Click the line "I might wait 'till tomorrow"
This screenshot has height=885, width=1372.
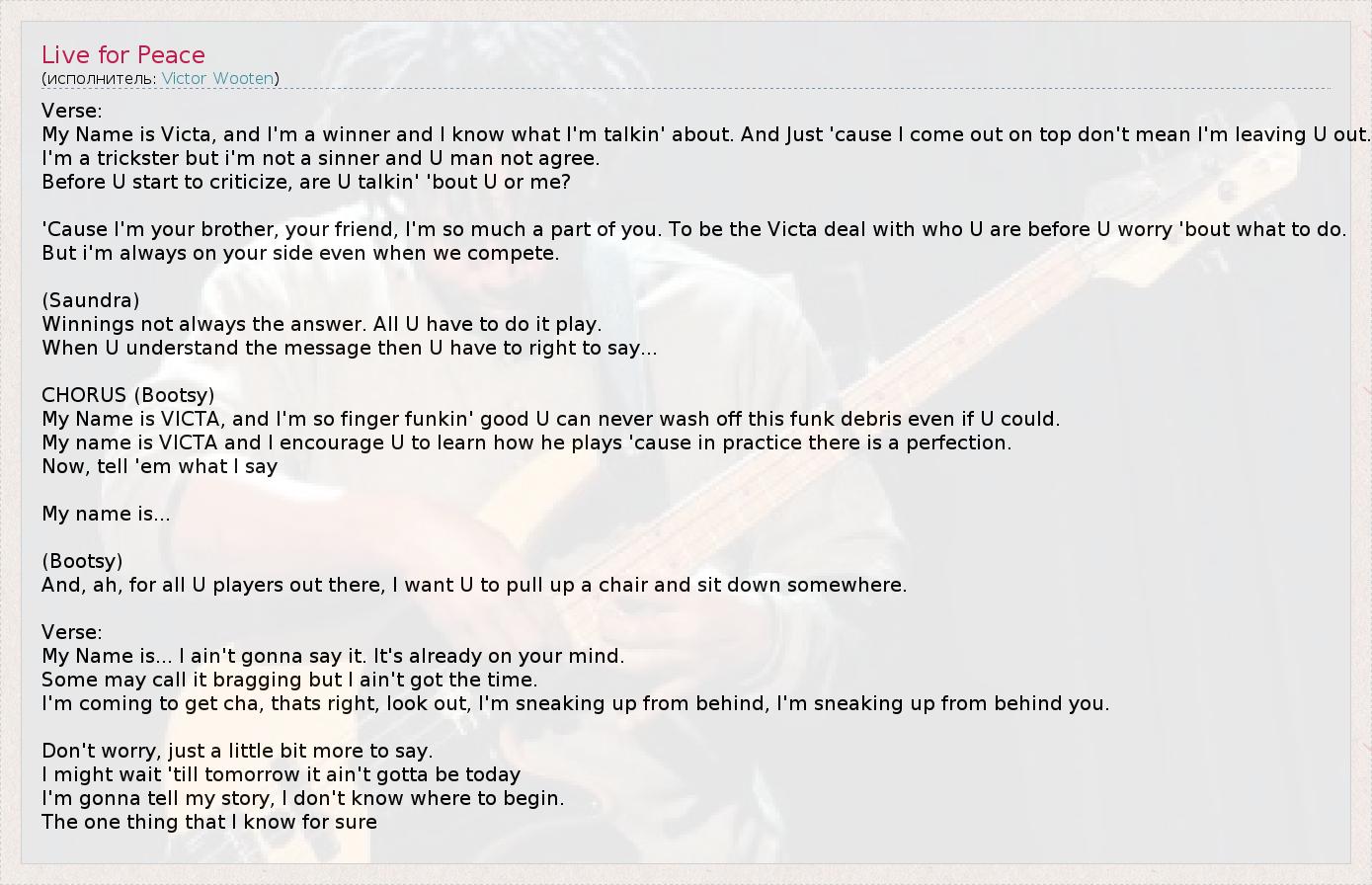[x=281, y=774]
